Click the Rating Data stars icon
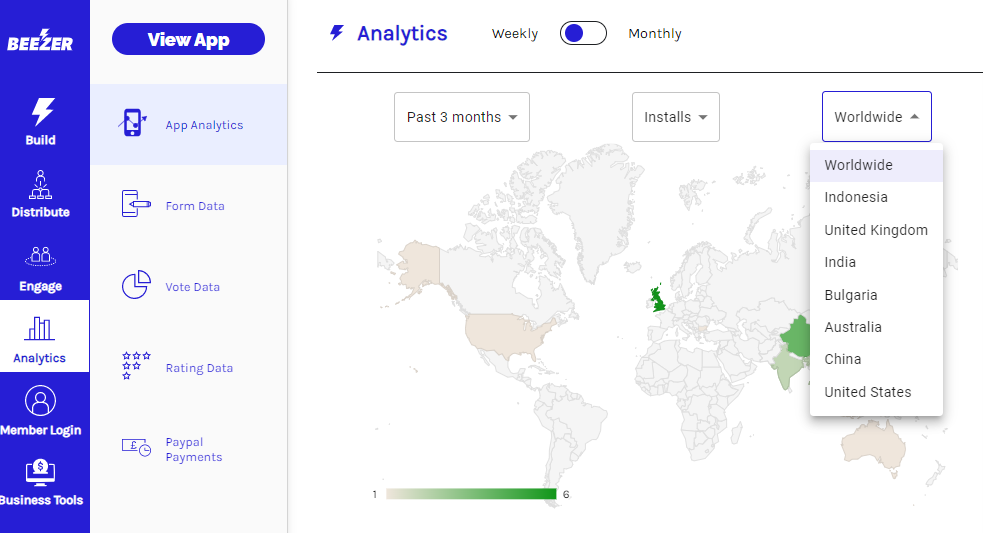This screenshot has height=533, width=983. [136, 366]
